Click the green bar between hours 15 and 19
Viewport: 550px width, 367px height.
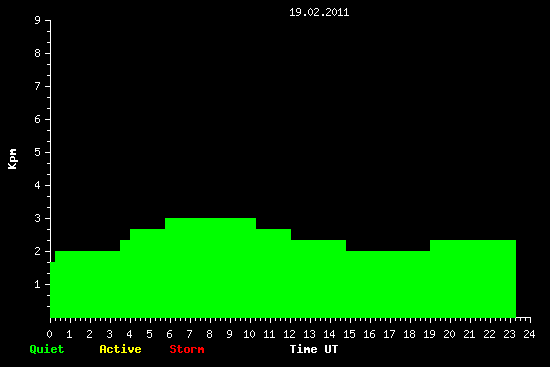click(x=388, y=284)
